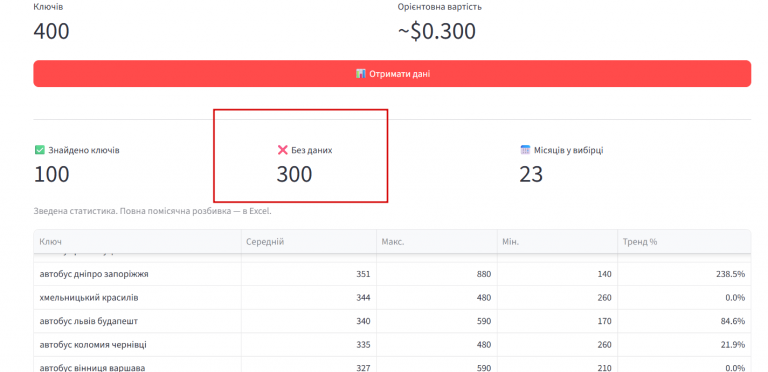
Task: Sort table by Тренд % column header
Action: click(684, 242)
